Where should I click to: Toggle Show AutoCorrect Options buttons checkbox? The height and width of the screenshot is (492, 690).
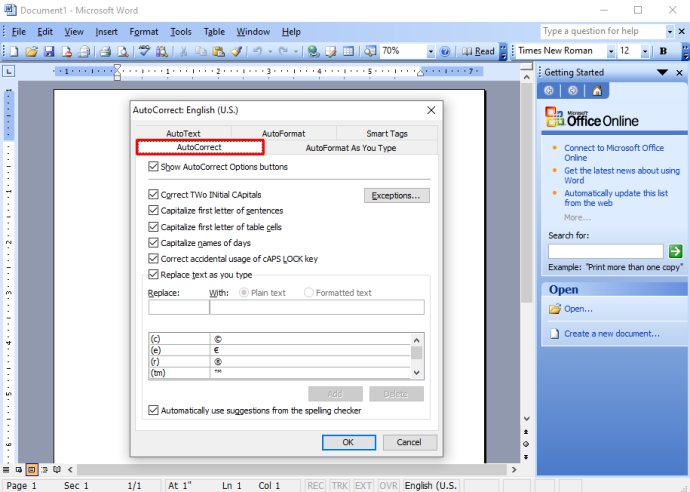tap(153, 167)
